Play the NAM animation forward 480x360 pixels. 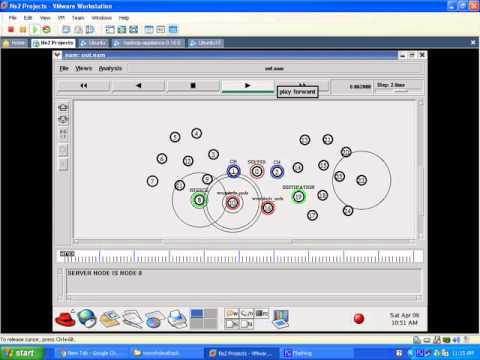pyautogui.click(x=247, y=85)
